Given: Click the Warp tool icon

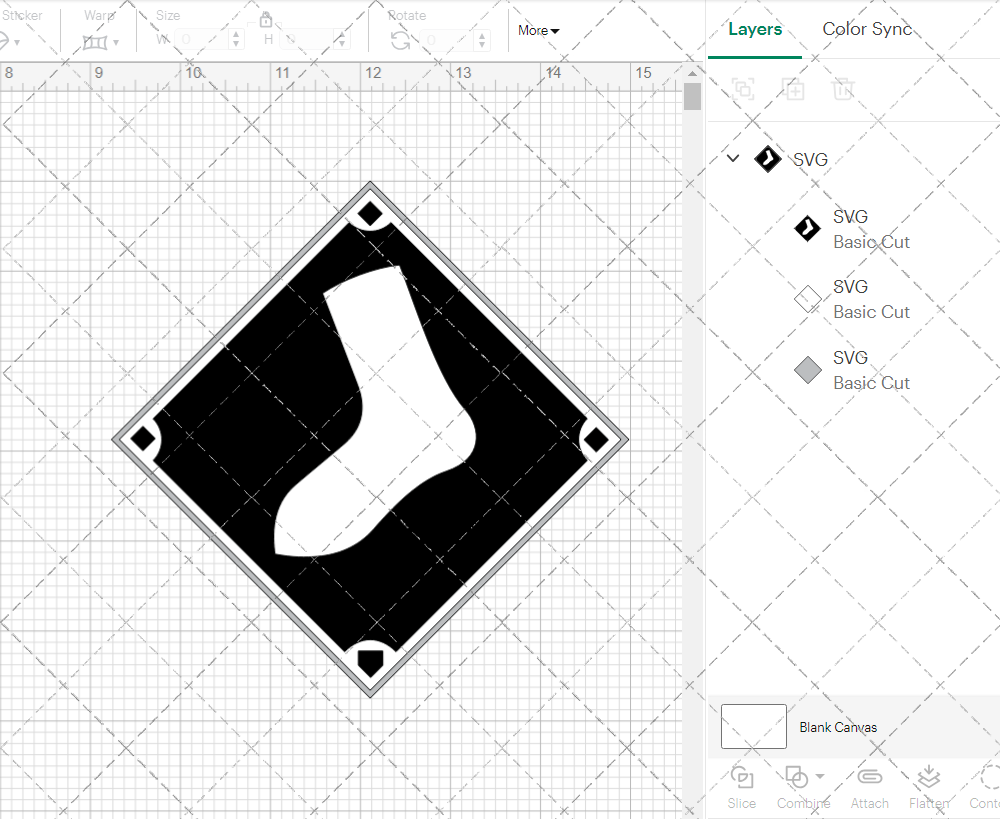Looking at the screenshot, I should pos(95,43).
